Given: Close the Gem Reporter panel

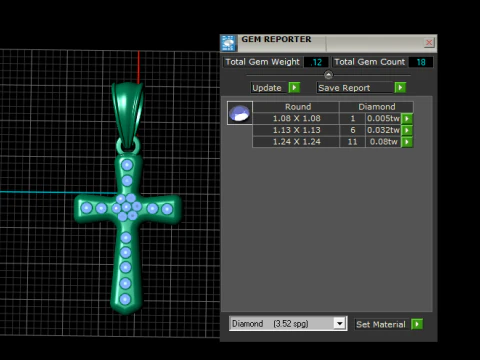Looking at the screenshot, I should [x=429, y=43].
